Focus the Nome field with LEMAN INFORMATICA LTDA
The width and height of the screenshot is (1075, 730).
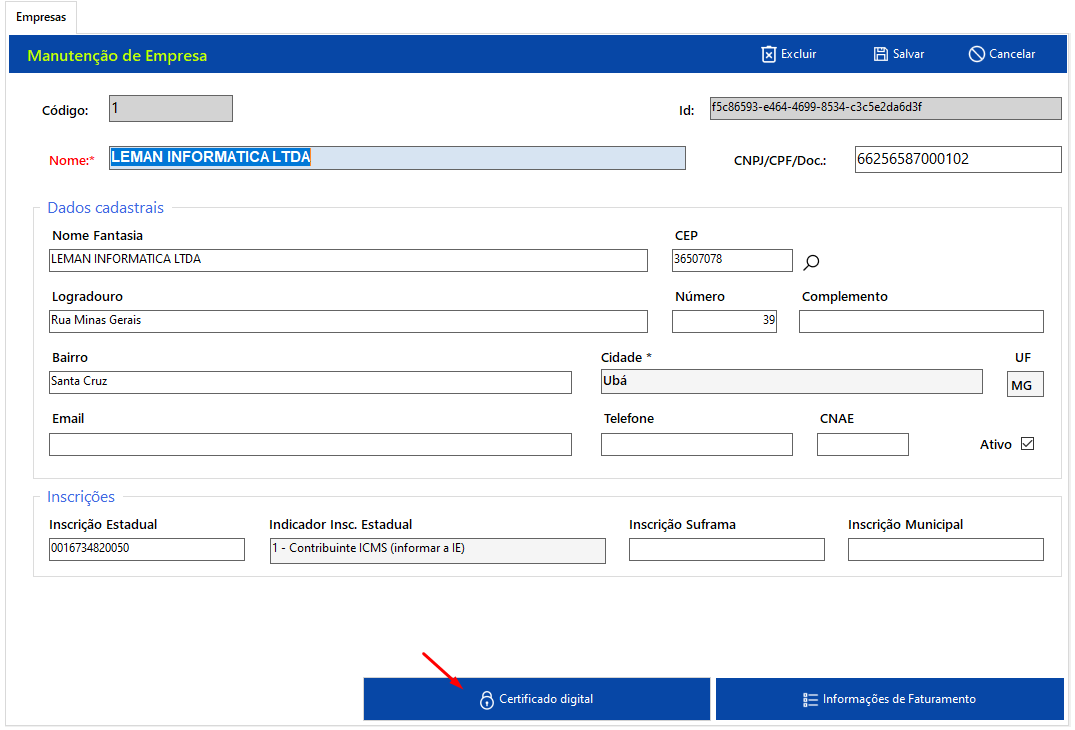pos(397,158)
